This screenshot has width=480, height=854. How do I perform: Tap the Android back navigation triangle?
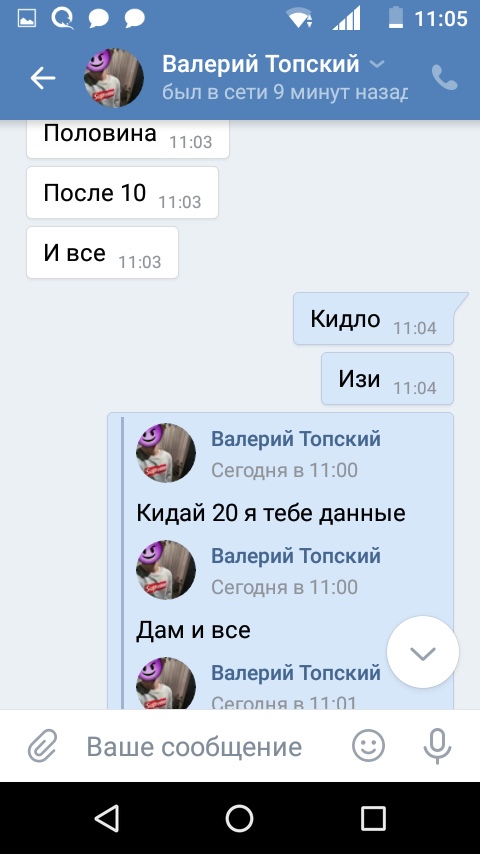pyautogui.click(x=106, y=818)
